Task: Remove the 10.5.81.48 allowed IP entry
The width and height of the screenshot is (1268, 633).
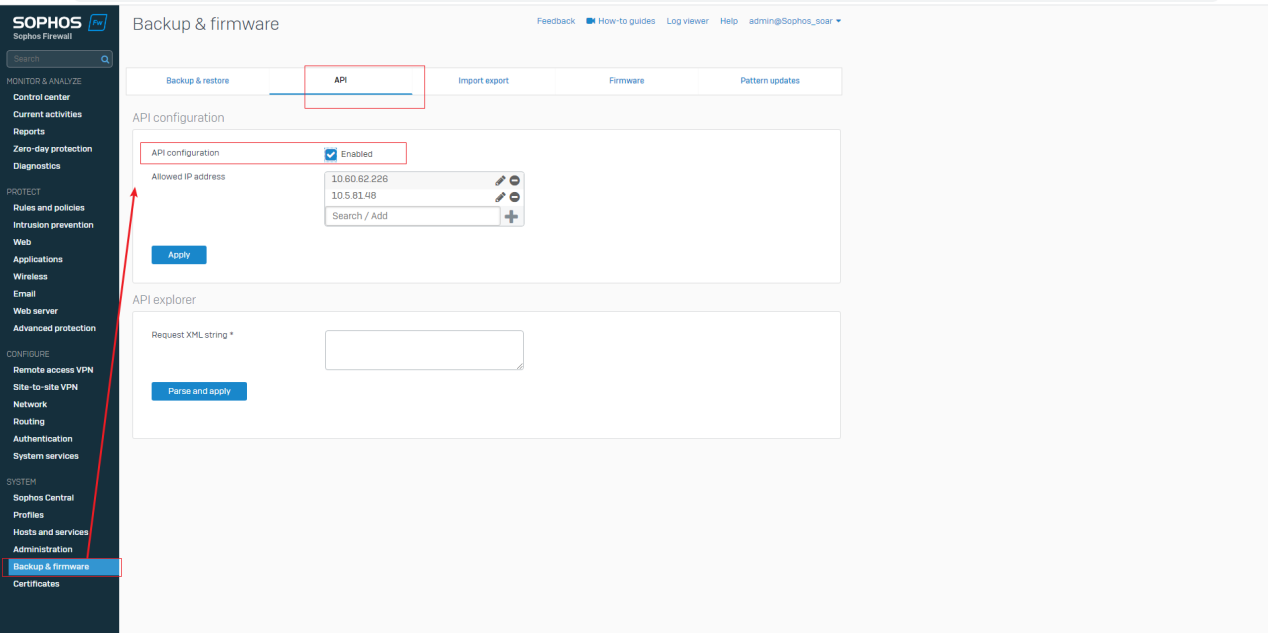Action: (514, 197)
